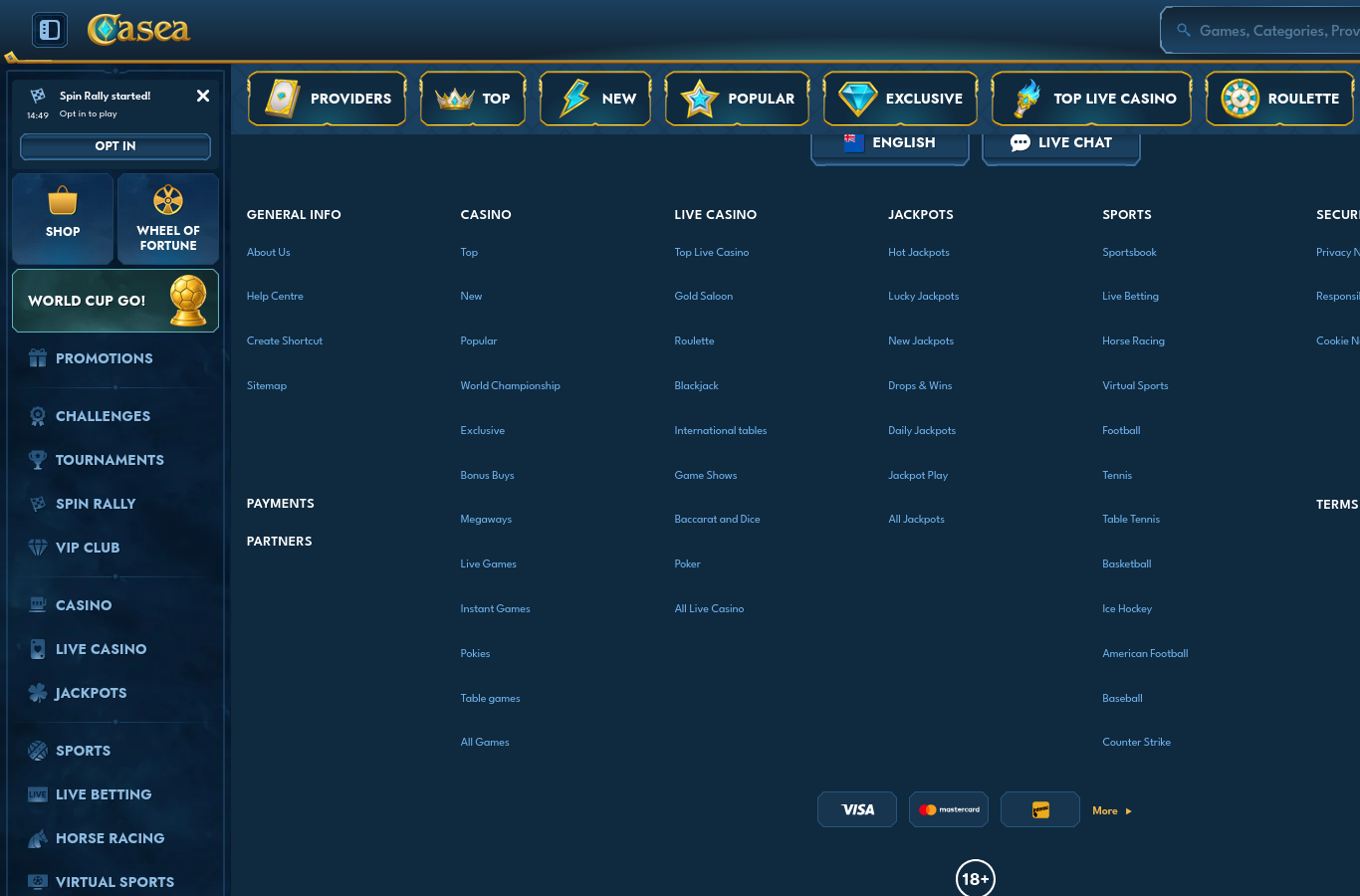1360x896 pixels.
Task: Click the Live Betting icon in sidebar
Action: click(38, 794)
